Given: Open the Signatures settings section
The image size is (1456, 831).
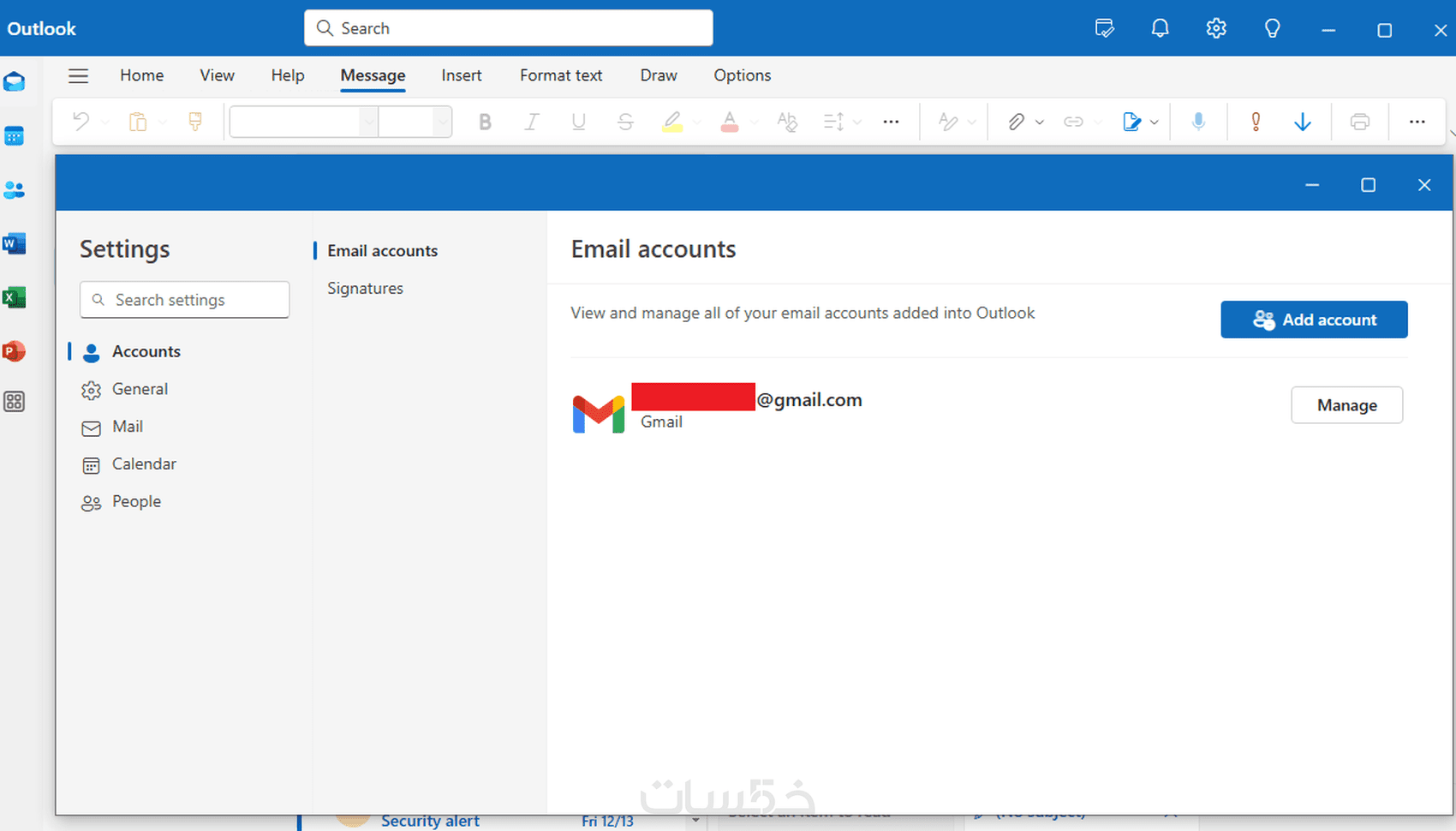Looking at the screenshot, I should pyautogui.click(x=366, y=289).
